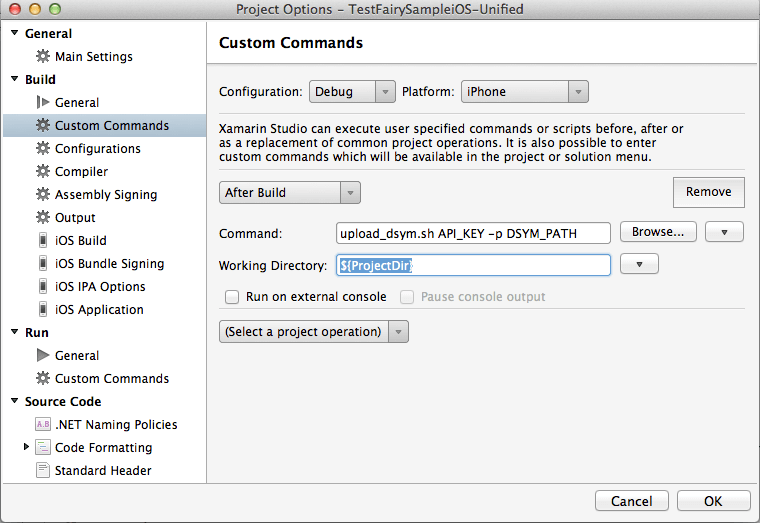Click the Standard Header document icon

tap(43, 471)
